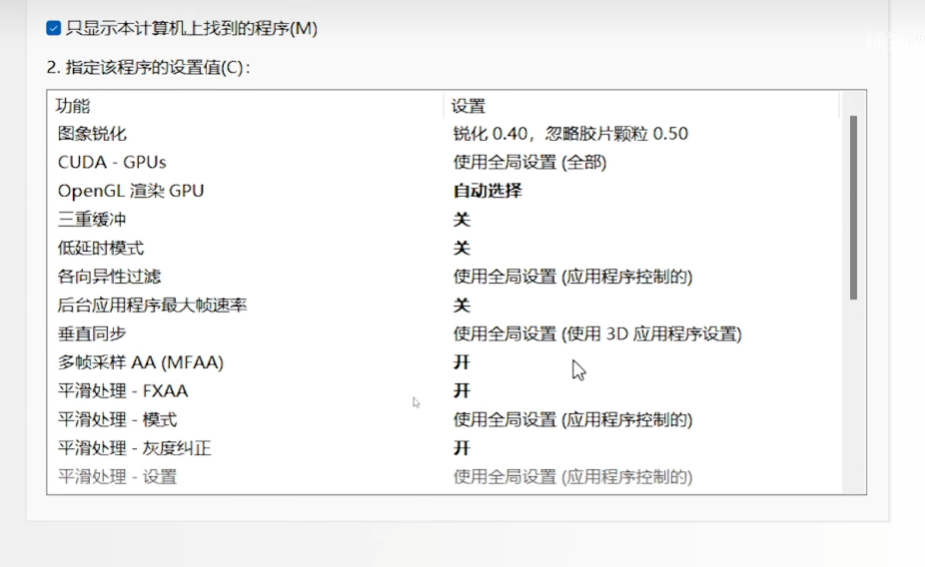Open 垂直同步 setting 使用 3D 应用程序设置

pos(597,334)
